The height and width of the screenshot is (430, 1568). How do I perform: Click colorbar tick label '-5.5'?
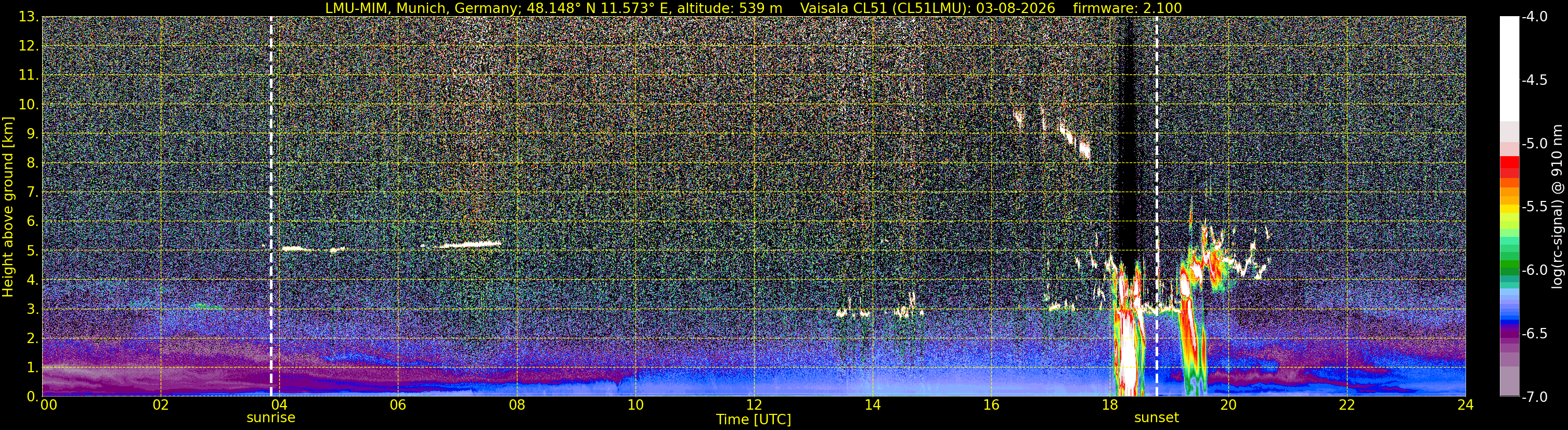click(x=1534, y=207)
